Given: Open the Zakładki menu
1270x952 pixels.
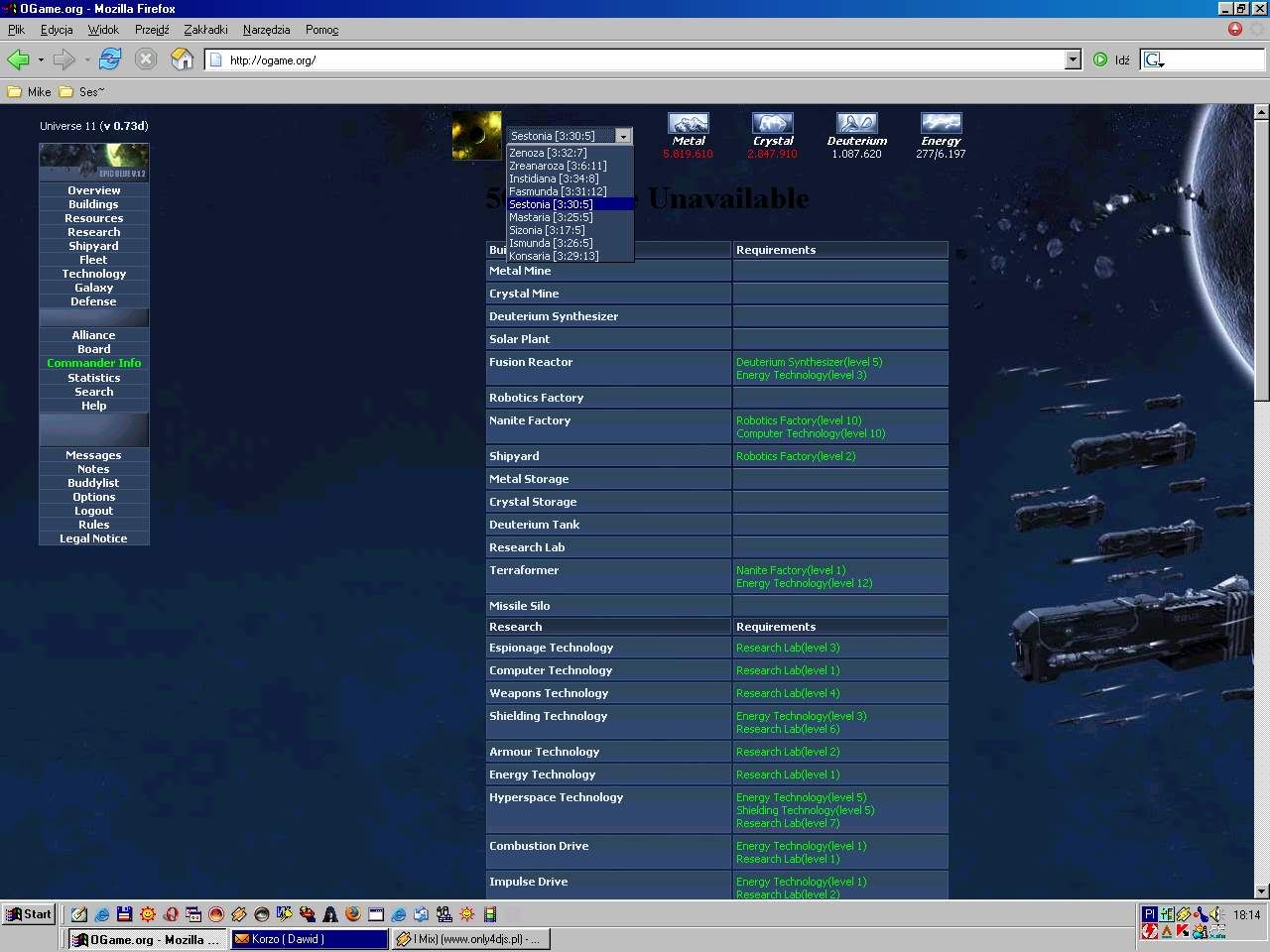Looking at the screenshot, I should pyautogui.click(x=205, y=30).
